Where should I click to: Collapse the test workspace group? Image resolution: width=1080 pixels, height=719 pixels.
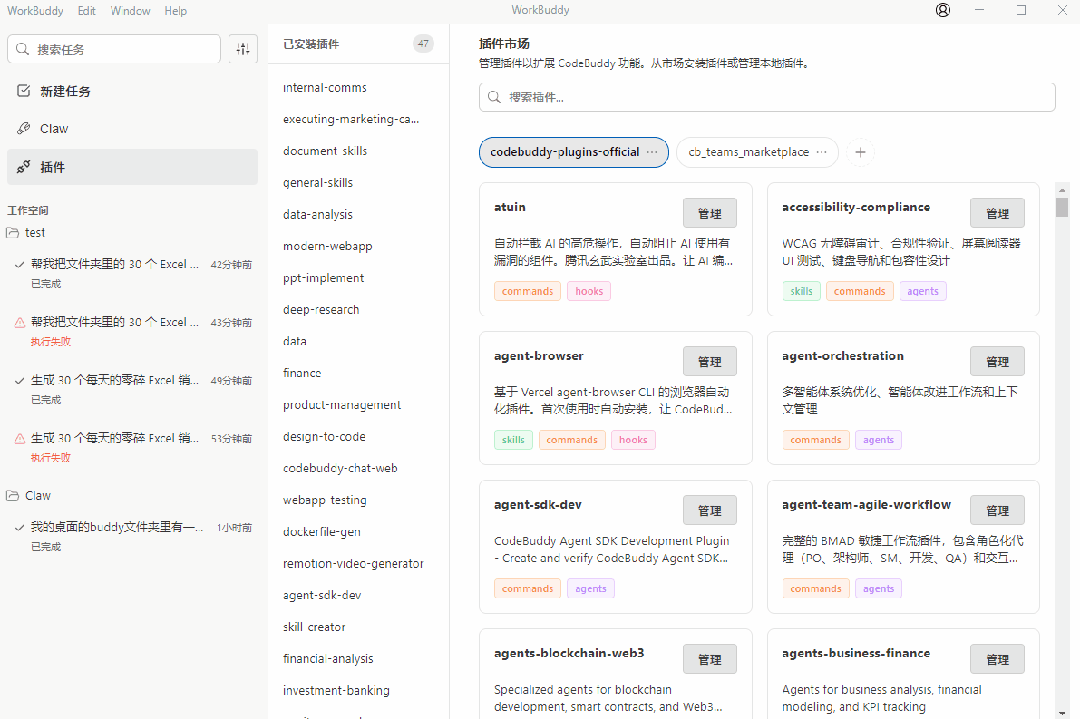click(35, 232)
